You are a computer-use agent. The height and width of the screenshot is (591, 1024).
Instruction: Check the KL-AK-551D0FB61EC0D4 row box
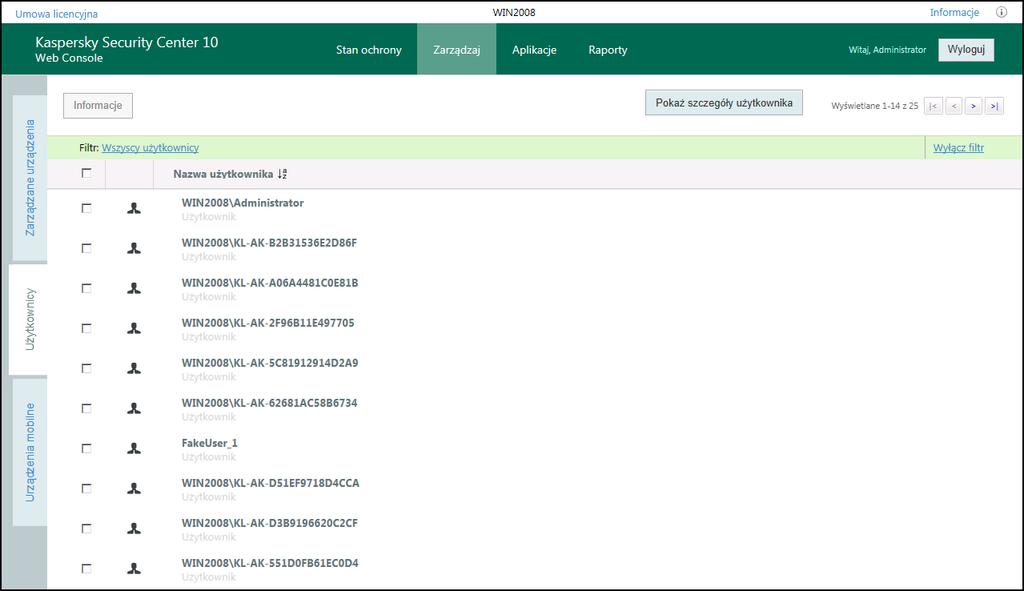click(86, 569)
